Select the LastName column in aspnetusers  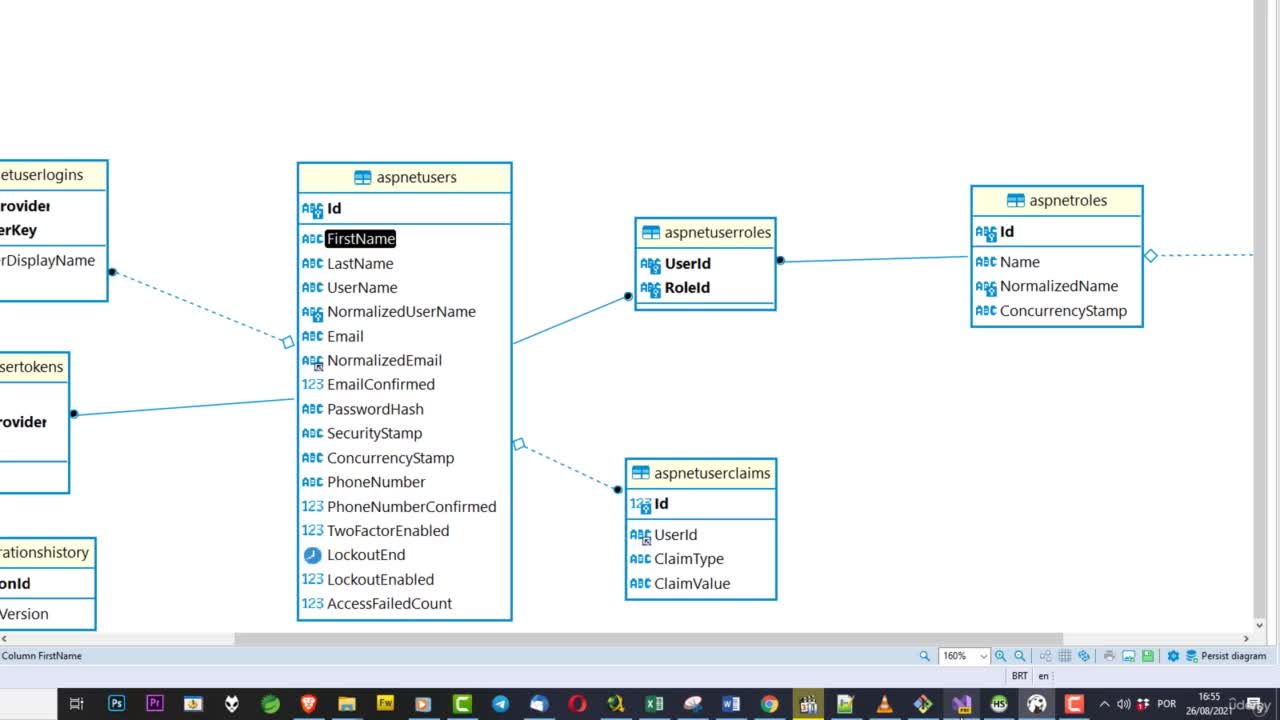tap(360, 263)
